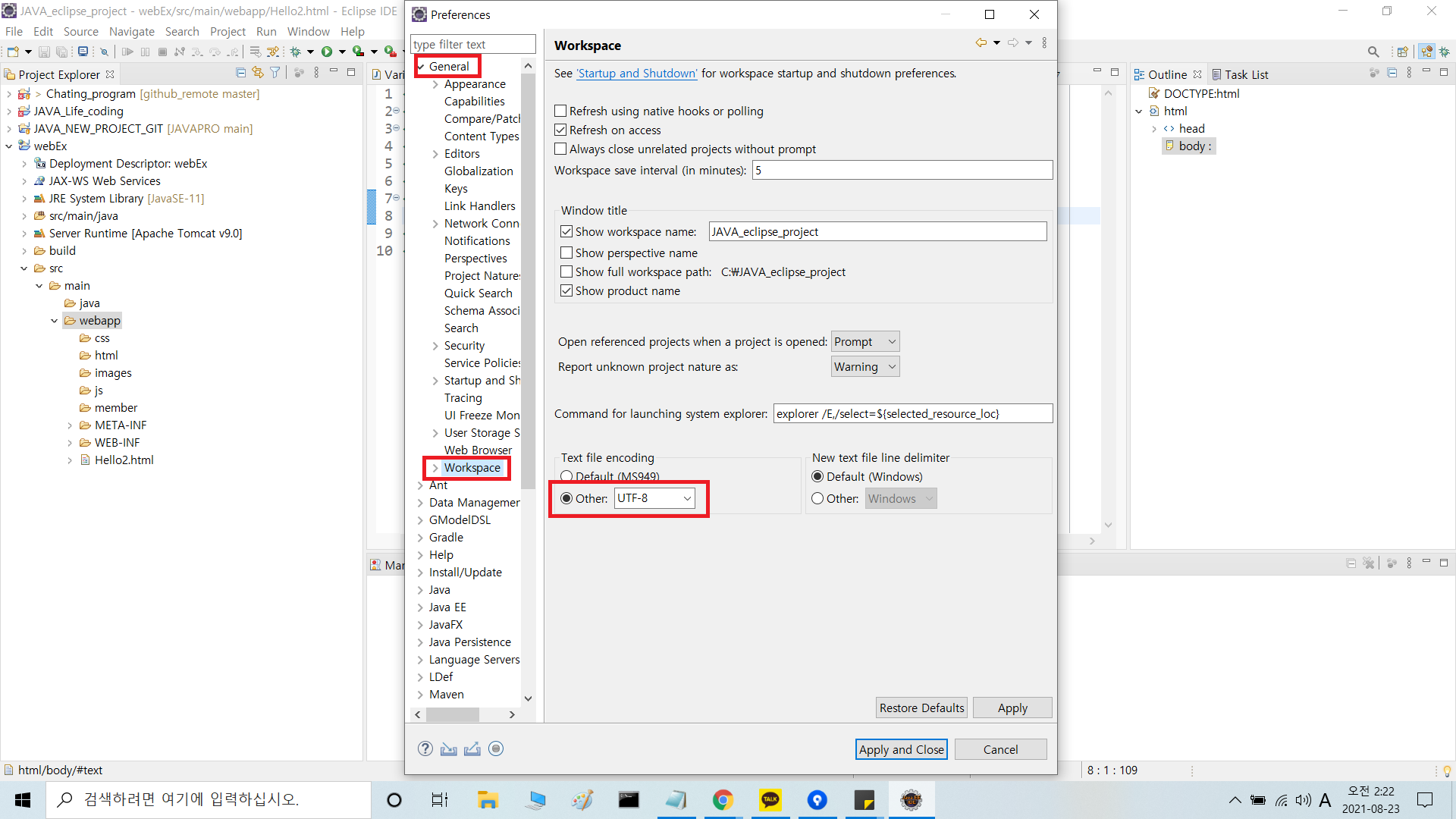Image resolution: width=1456 pixels, height=819 pixels.
Task: Open Chrome from the Windows taskbar
Action: (723, 800)
